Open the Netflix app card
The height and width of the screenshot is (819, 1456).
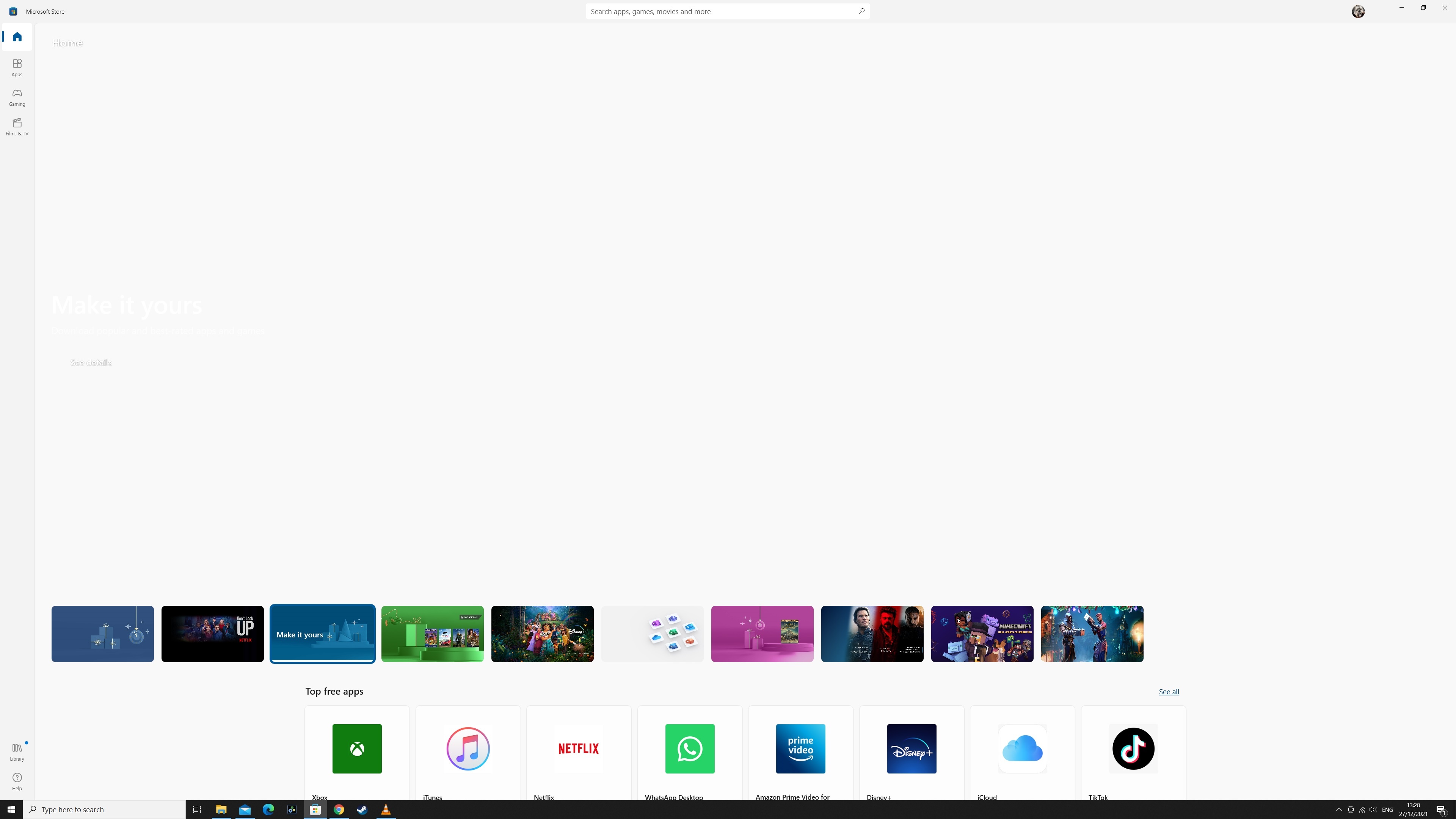tap(579, 753)
